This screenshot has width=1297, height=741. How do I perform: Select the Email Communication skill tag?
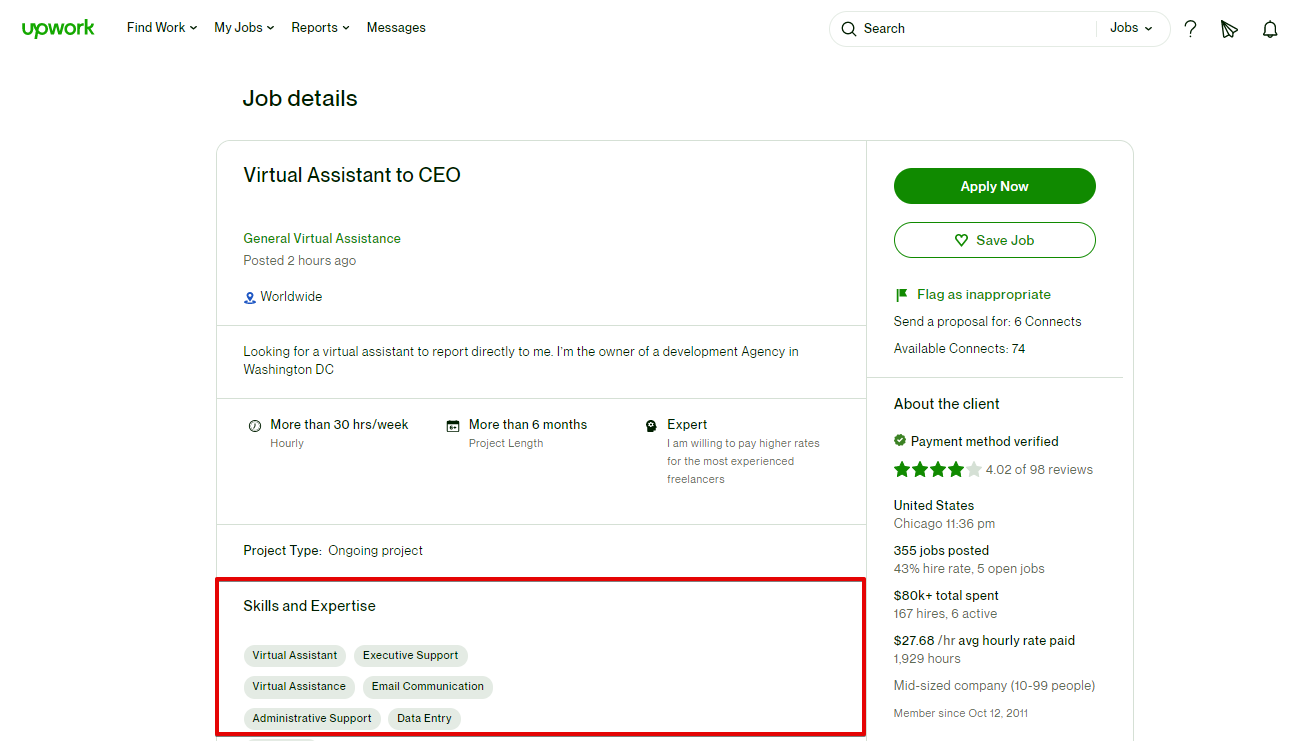tap(427, 687)
